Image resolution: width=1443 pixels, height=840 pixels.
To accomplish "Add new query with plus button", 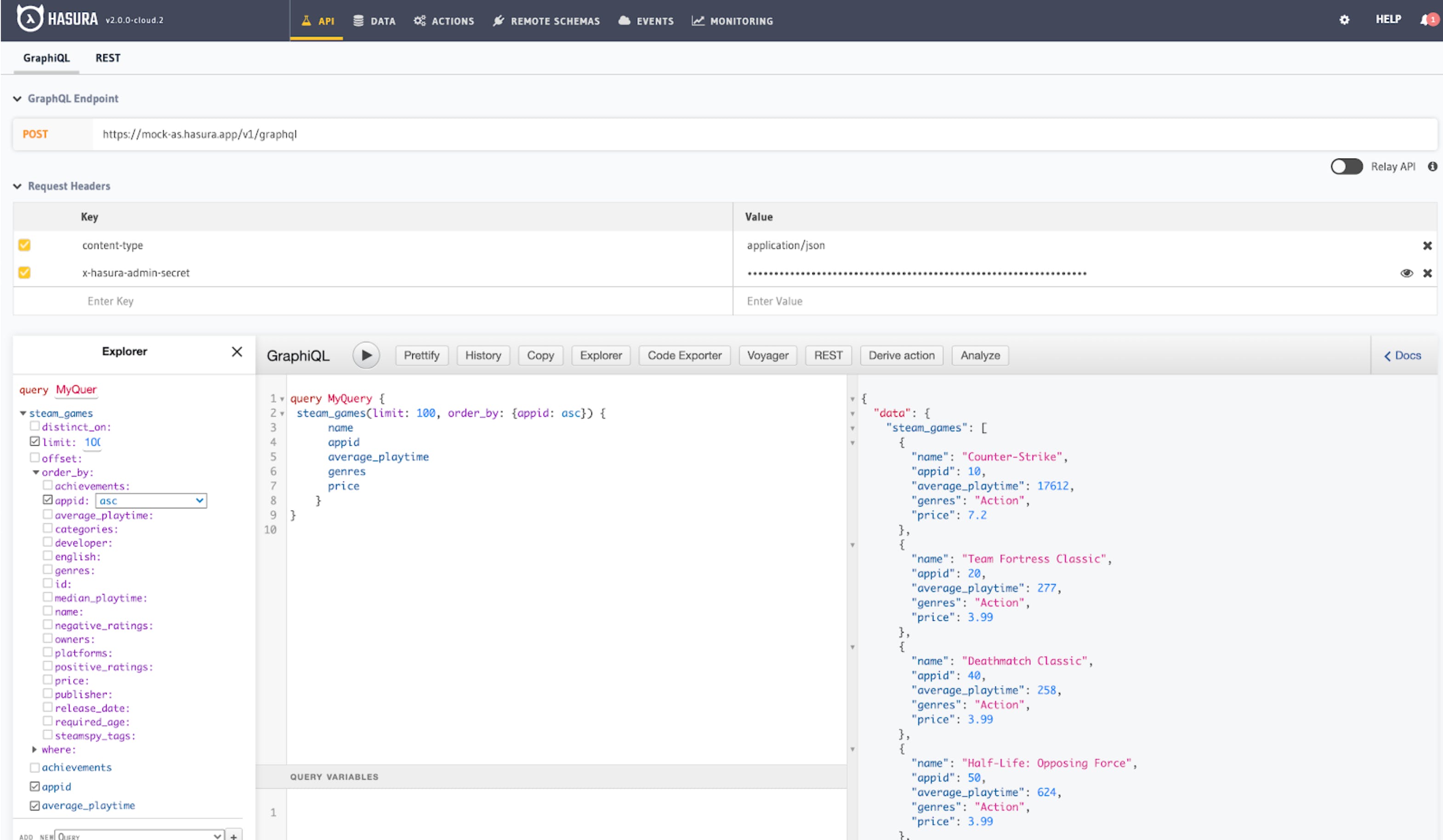I will coord(233,835).
